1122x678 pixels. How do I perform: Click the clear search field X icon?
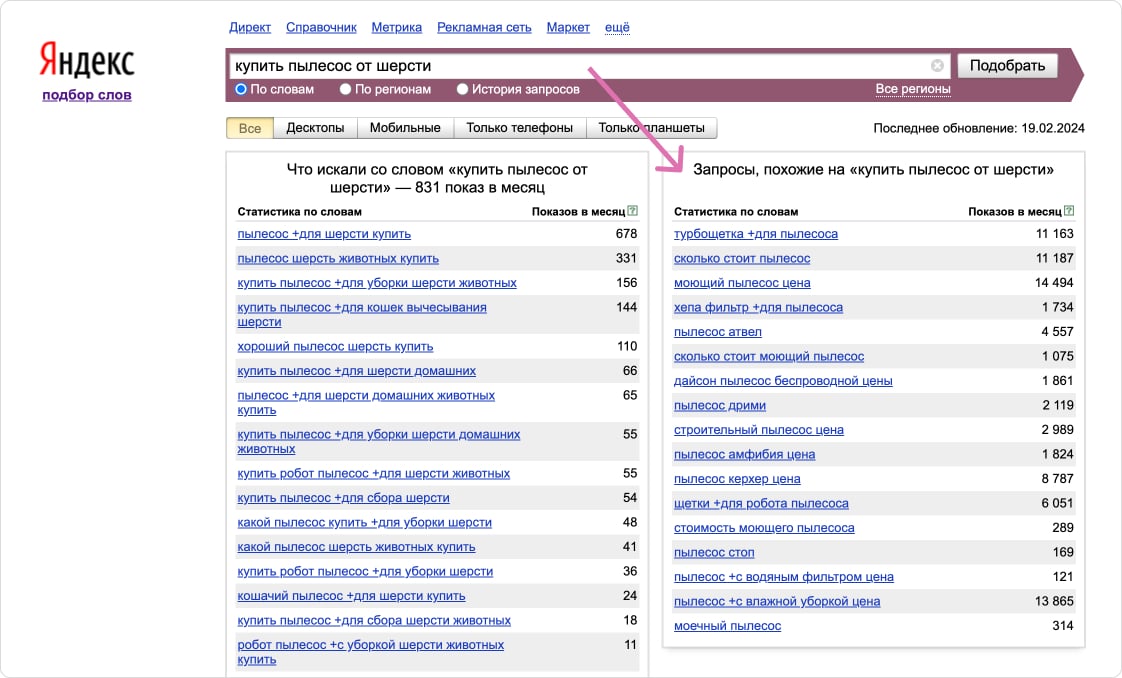937,66
